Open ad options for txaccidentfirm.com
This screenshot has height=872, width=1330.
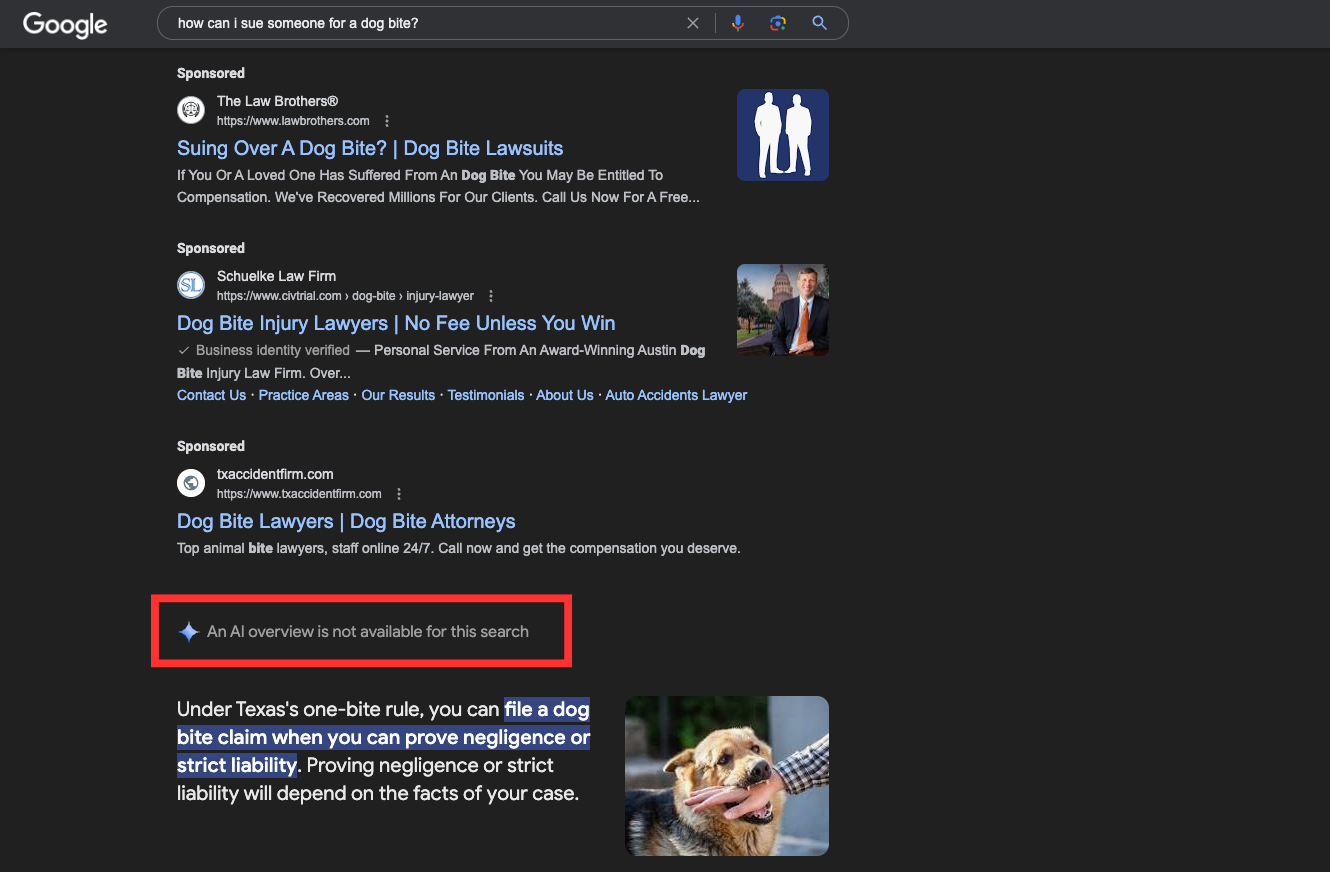[x=399, y=494]
